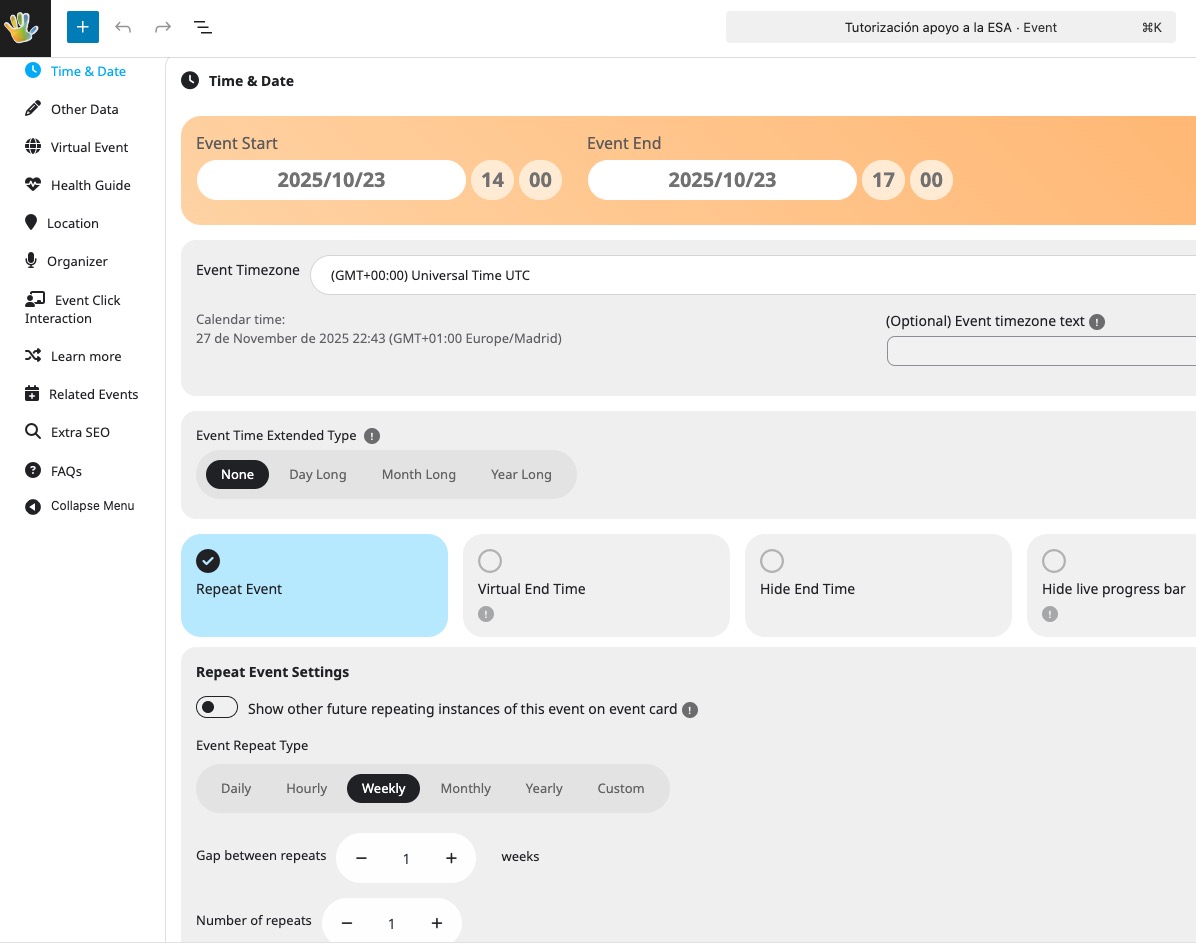Click the info icon under Virtual End Time
Screen dimensions: 1196x950
click(x=486, y=614)
